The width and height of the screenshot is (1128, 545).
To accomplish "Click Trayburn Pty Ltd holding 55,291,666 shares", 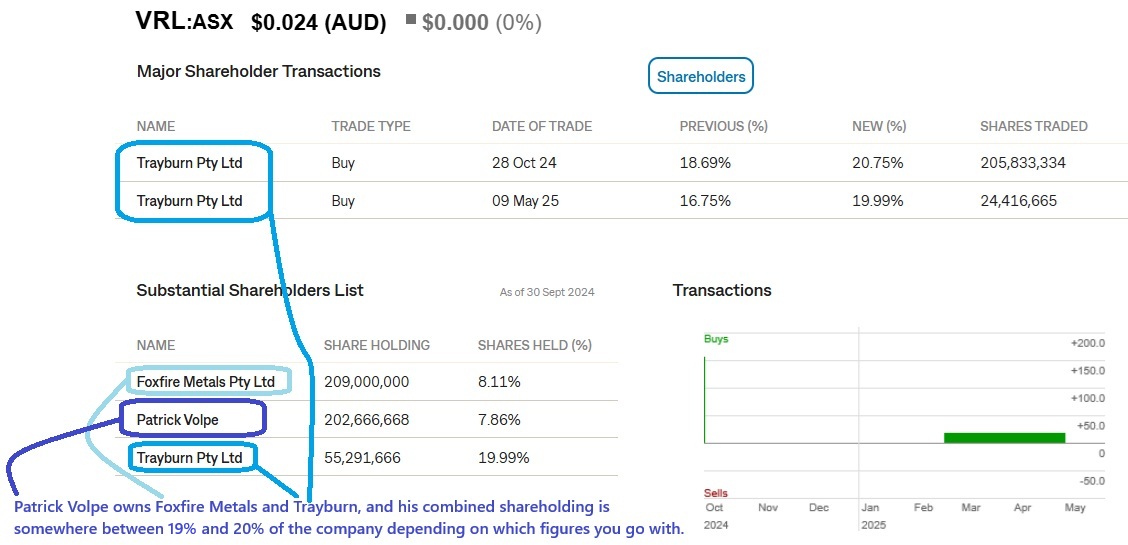I will click(189, 457).
